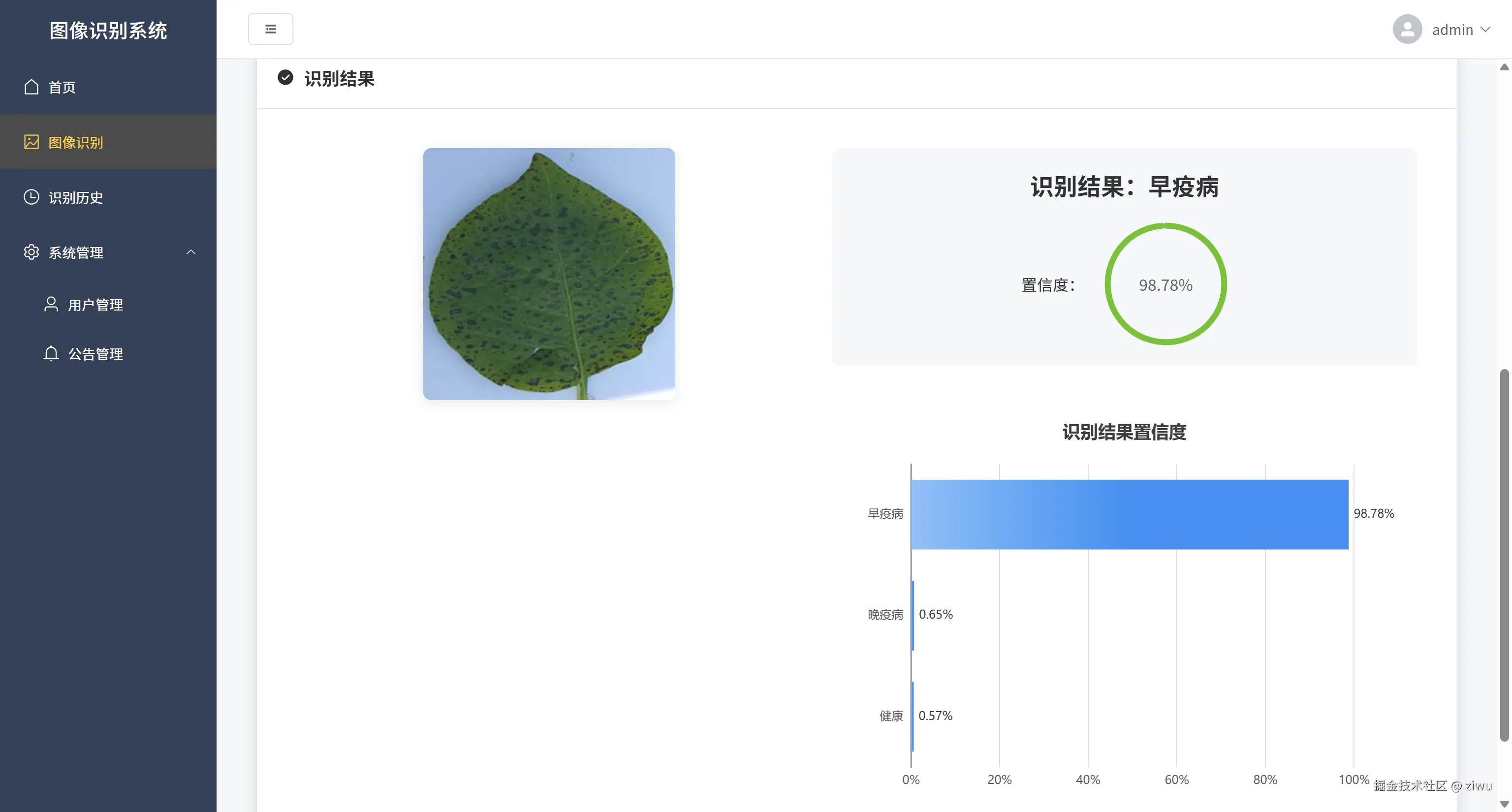Toggle sidebar with the hamburger button
This screenshot has height=812, width=1512.
271,29
